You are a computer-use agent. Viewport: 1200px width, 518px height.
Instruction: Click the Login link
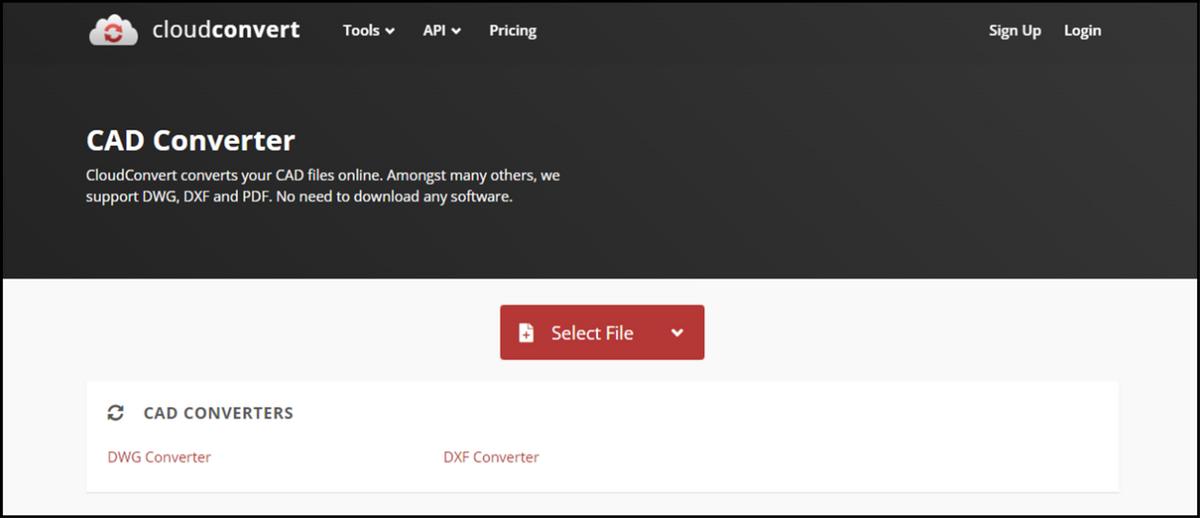(1082, 30)
